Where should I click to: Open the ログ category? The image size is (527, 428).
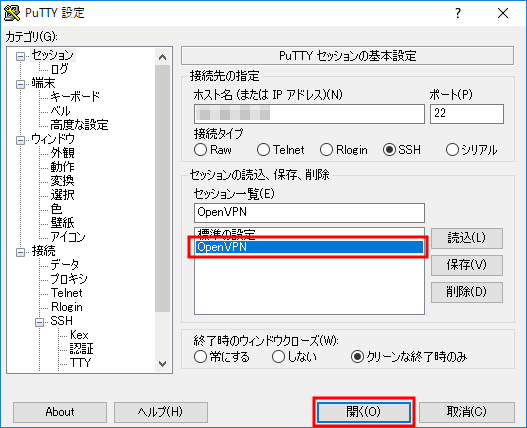pyautogui.click(x=59, y=69)
